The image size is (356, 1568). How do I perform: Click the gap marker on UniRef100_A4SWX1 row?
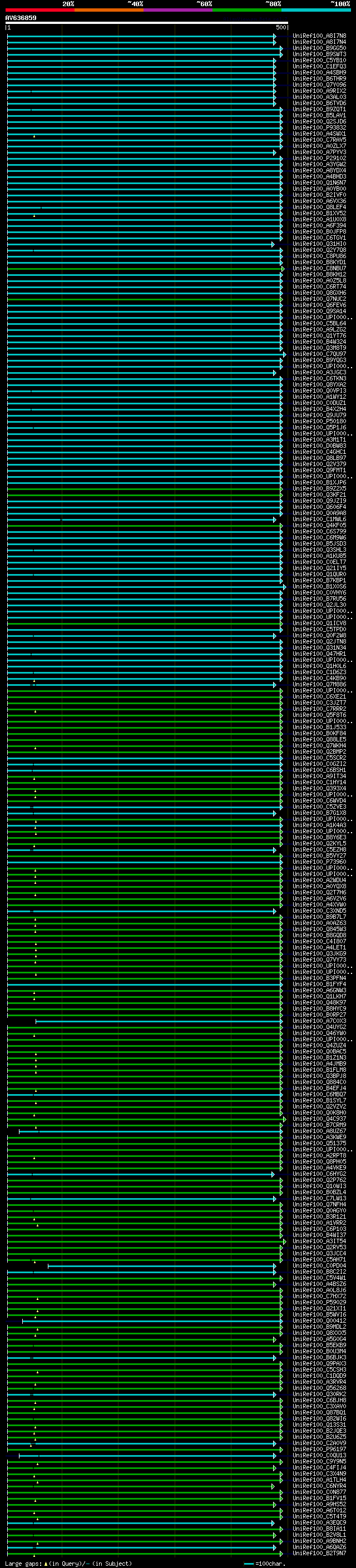point(34,136)
